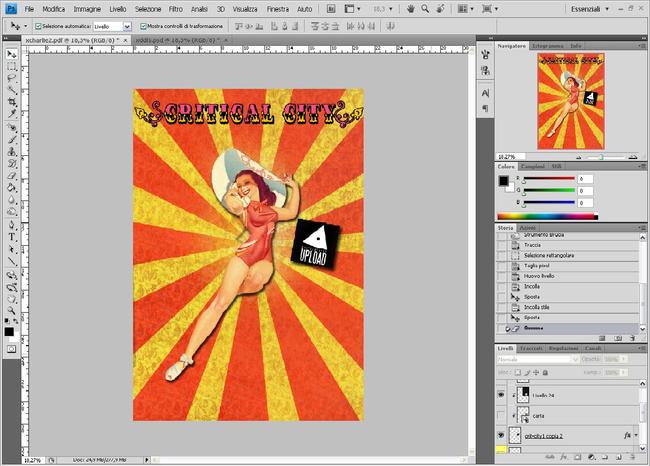Image resolution: width=650 pixels, height=466 pixels.
Task: Hide the criticity1 copia 2 layer
Action: pyautogui.click(x=501, y=435)
